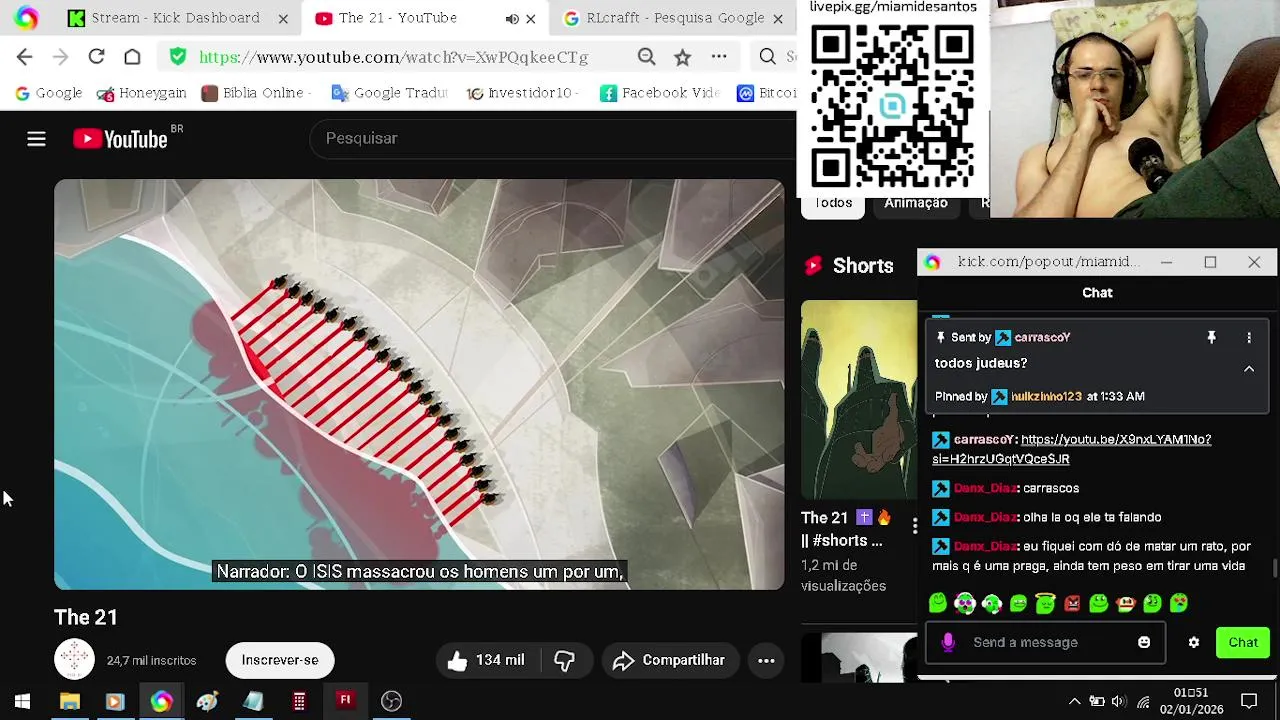Image resolution: width=1280 pixels, height=720 pixels.
Task: Open the notification center icon
Action: [1249, 701]
